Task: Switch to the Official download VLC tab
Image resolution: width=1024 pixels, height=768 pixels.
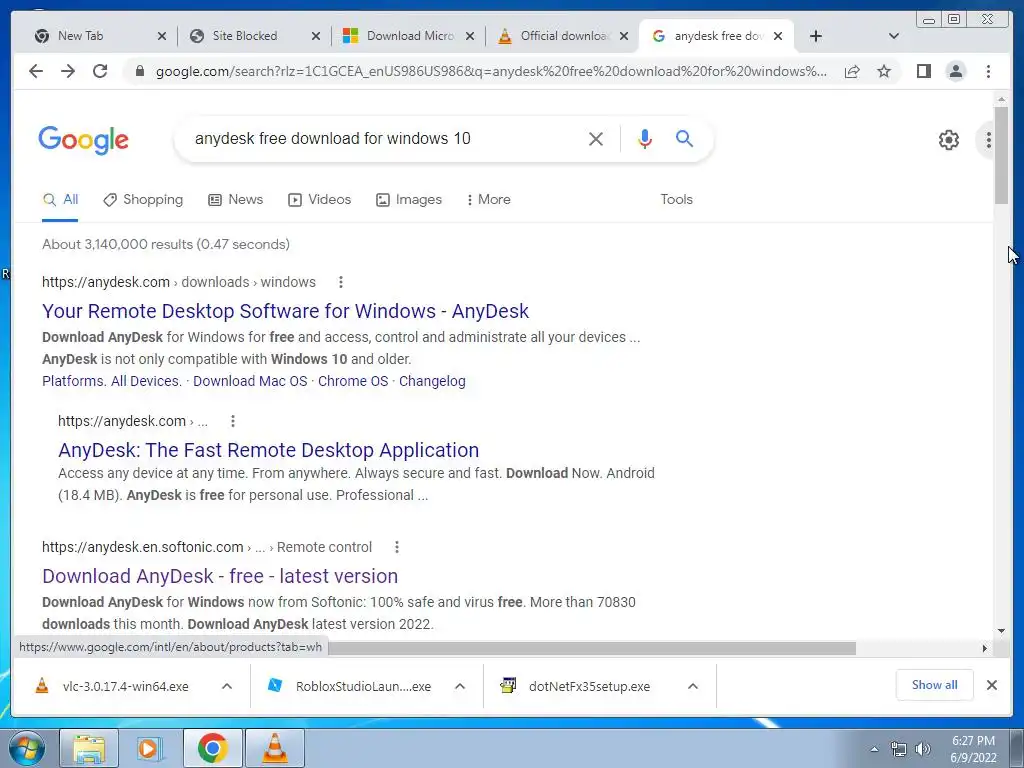Action: pos(564,36)
